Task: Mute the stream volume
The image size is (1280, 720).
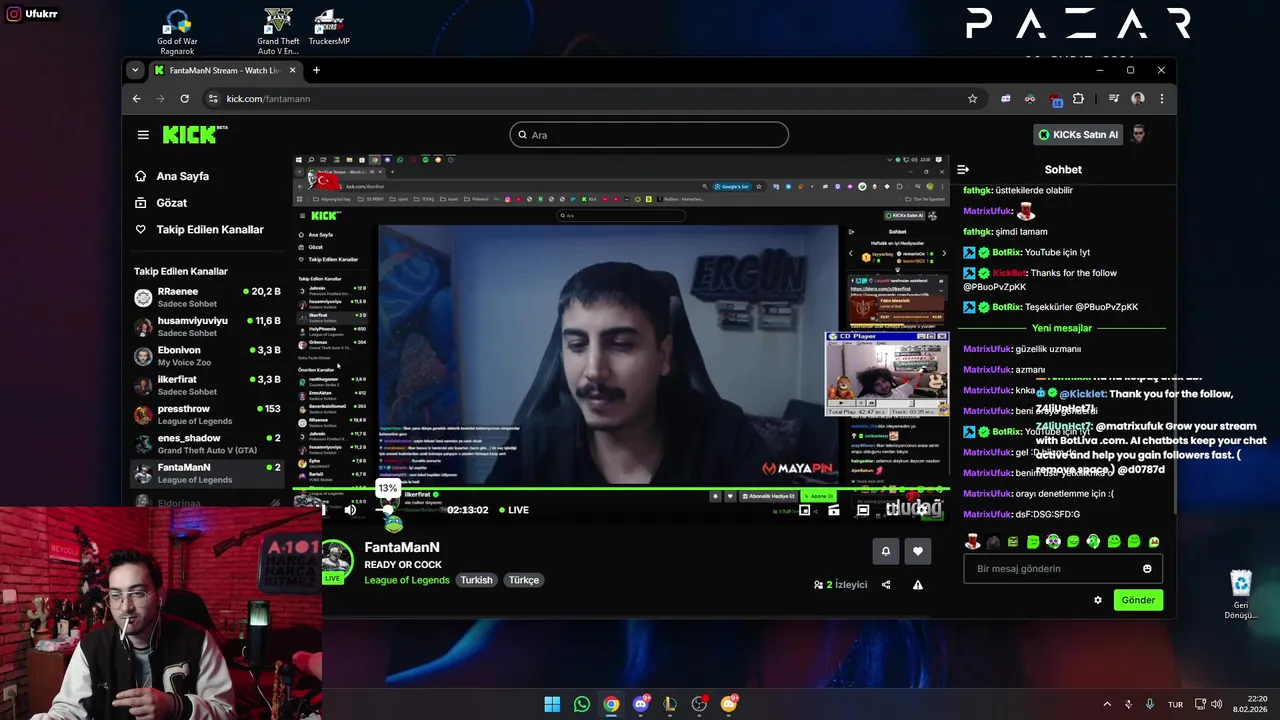Action: [350, 510]
